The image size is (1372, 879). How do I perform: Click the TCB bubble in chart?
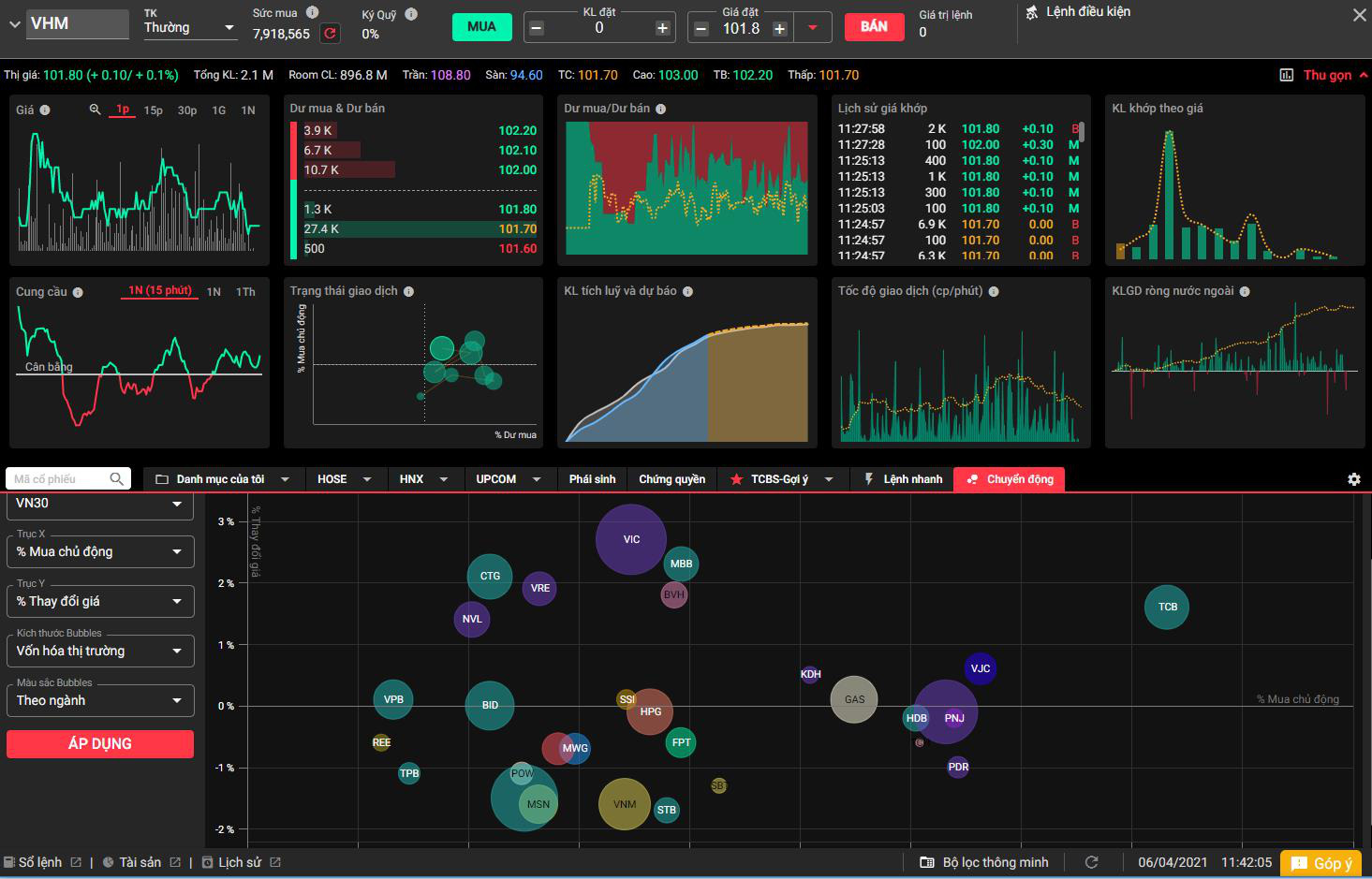pos(1167,607)
